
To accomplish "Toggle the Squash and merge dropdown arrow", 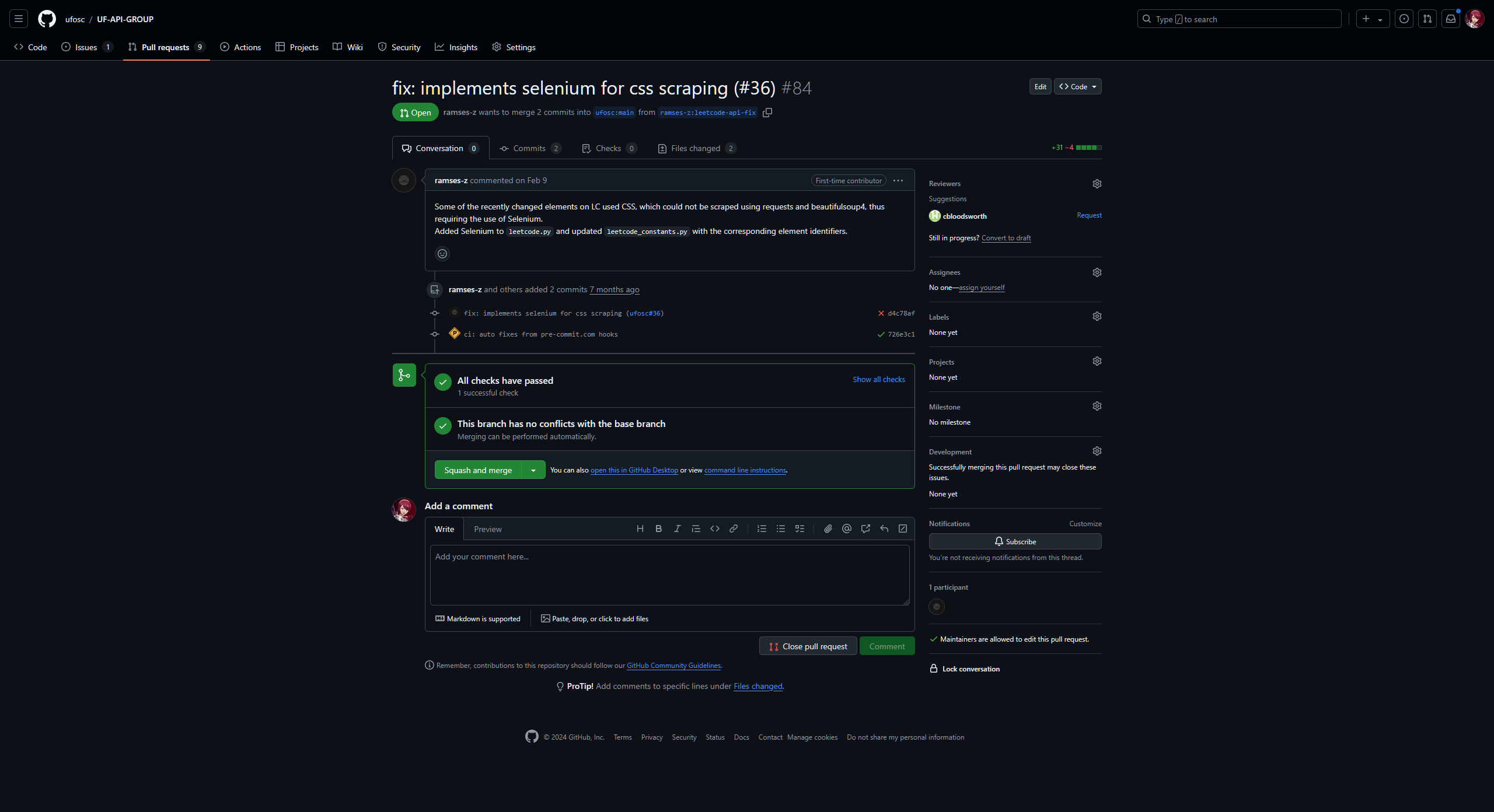I will [x=534, y=469].
